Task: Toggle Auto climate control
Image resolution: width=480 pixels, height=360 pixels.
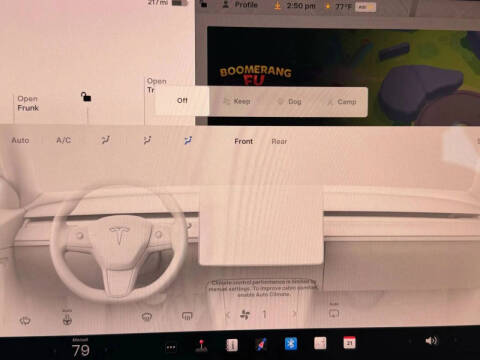Action: point(20,140)
